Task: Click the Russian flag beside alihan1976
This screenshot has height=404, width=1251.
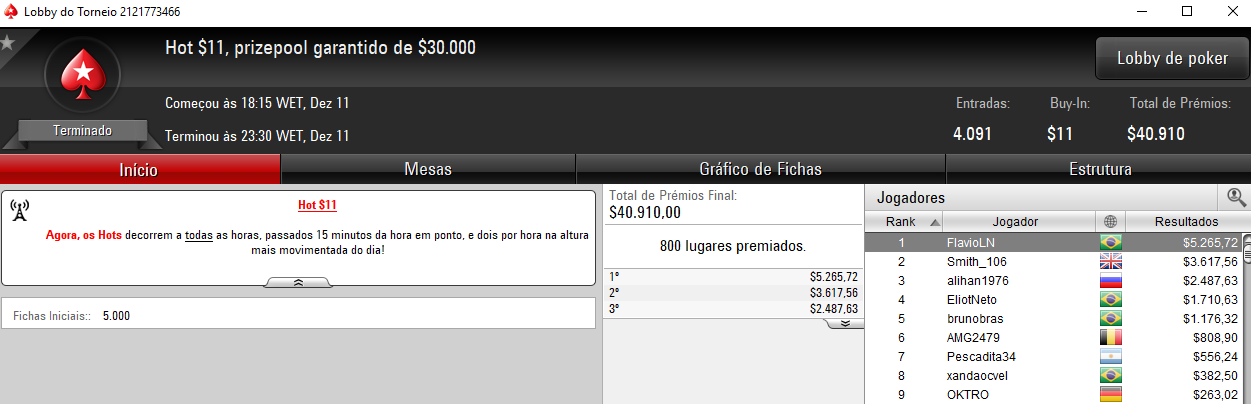Action: pos(1110,280)
